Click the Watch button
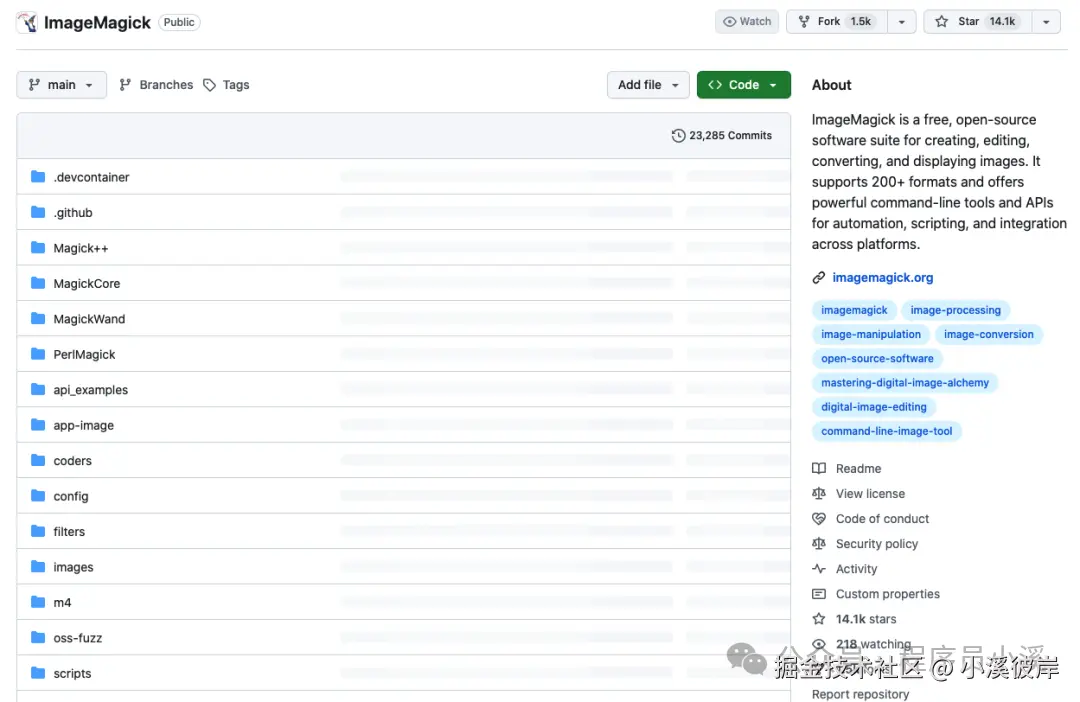Screen dimensions: 1080x702 coord(747,21)
